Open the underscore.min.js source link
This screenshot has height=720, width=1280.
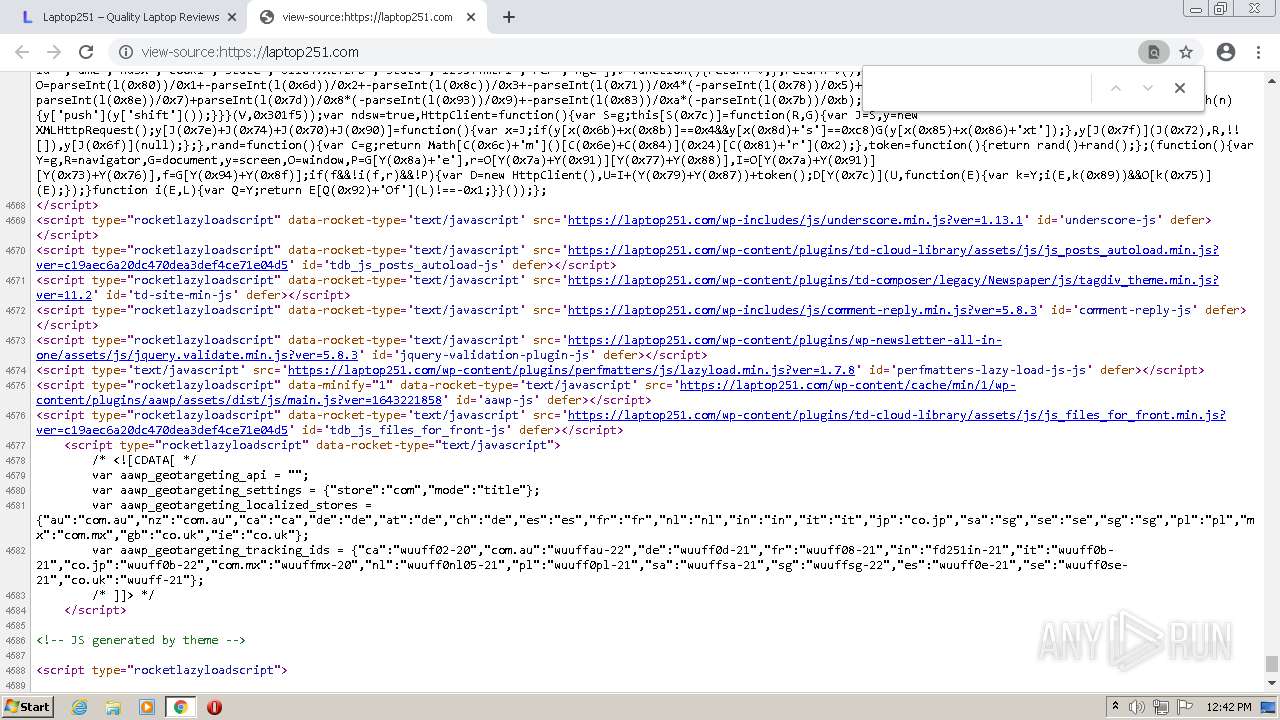(795, 220)
